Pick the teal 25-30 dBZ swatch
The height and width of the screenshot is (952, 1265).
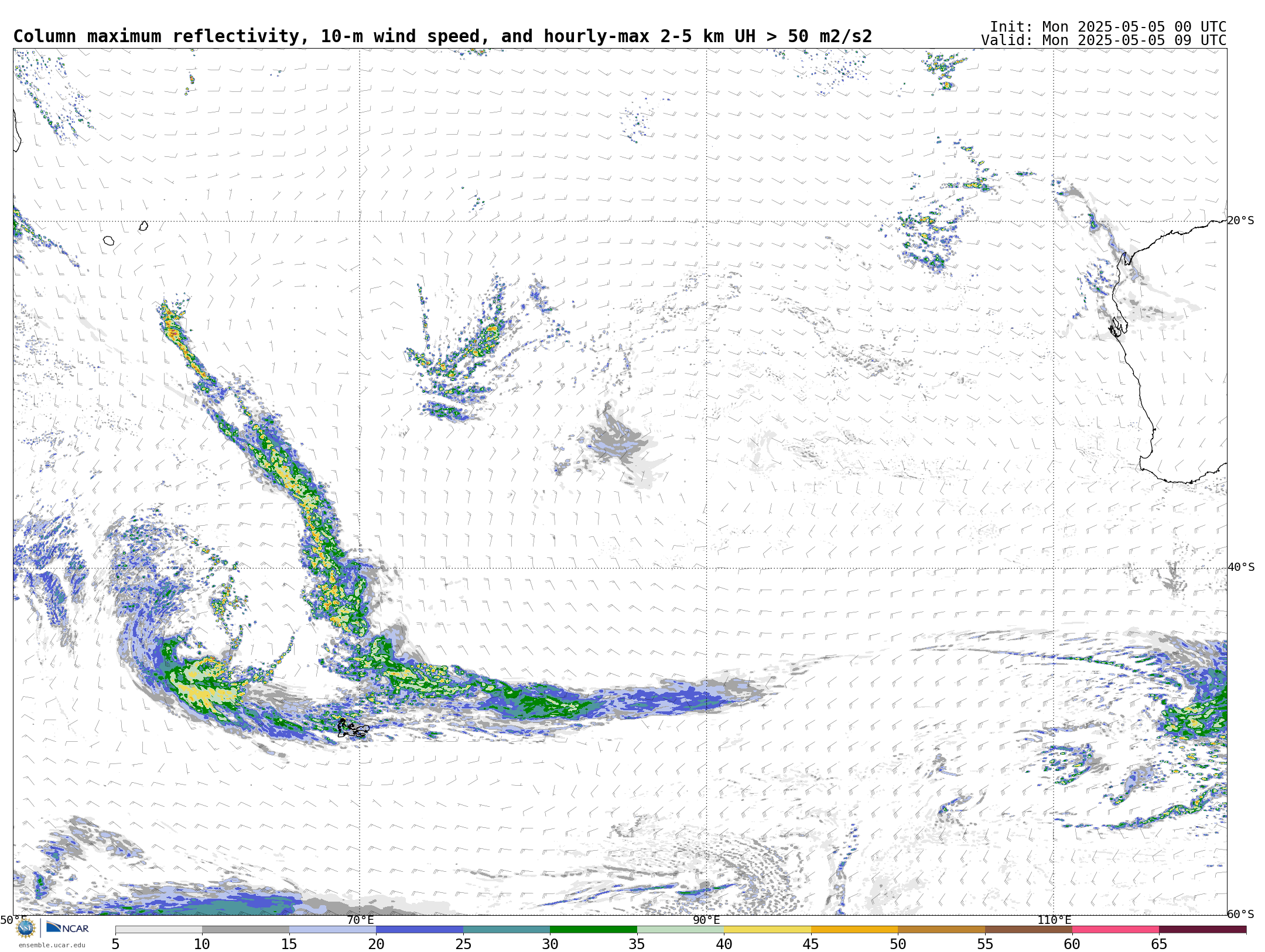[507, 929]
